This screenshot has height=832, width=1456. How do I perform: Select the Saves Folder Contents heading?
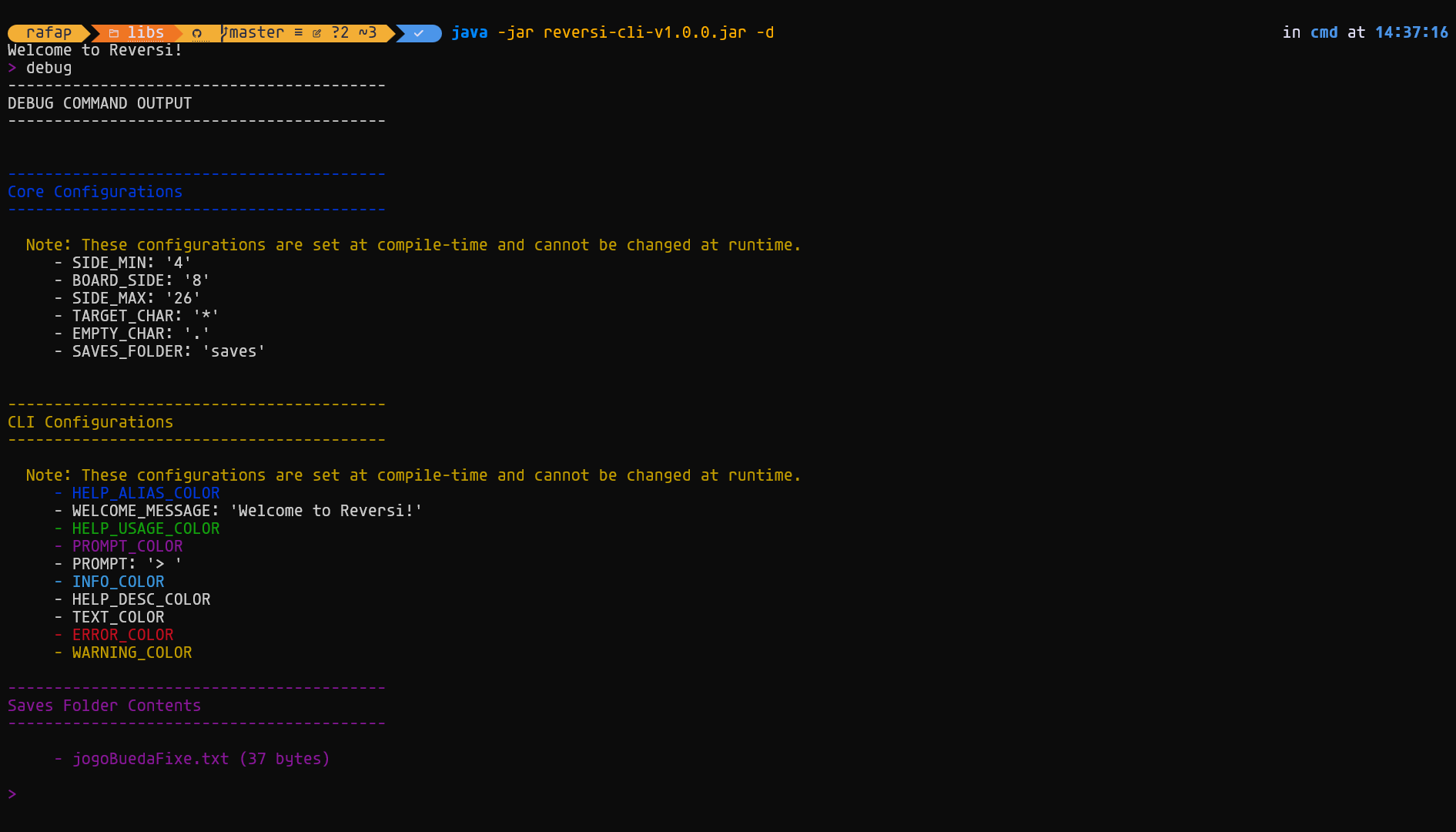104,706
